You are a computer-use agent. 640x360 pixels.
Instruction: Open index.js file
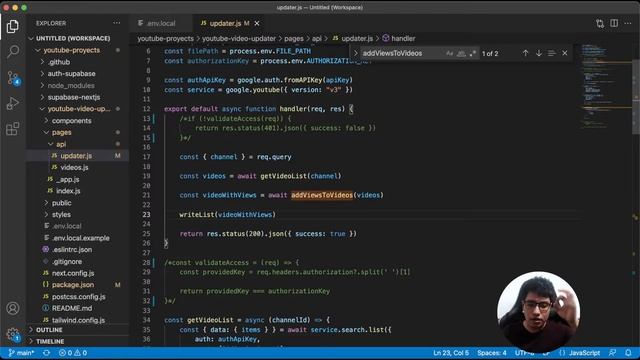[68, 191]
